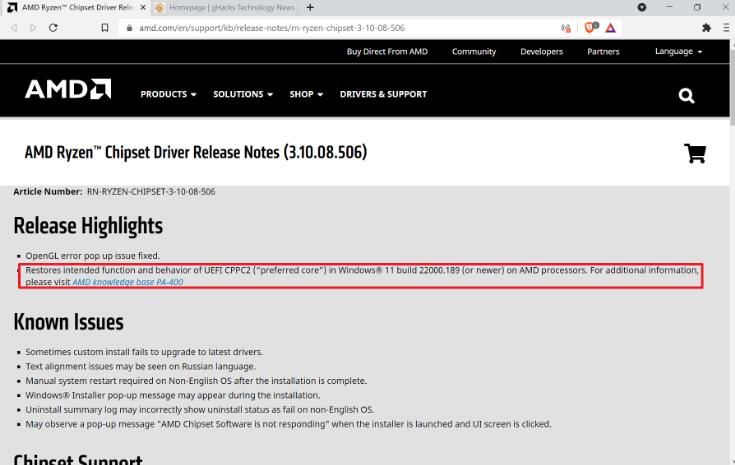Image resolution: width=735 pixels, height=465 pixels.
Task: Bookmark this page with bookmark icon
Action: pyautogui.click(x=105, y=28)
